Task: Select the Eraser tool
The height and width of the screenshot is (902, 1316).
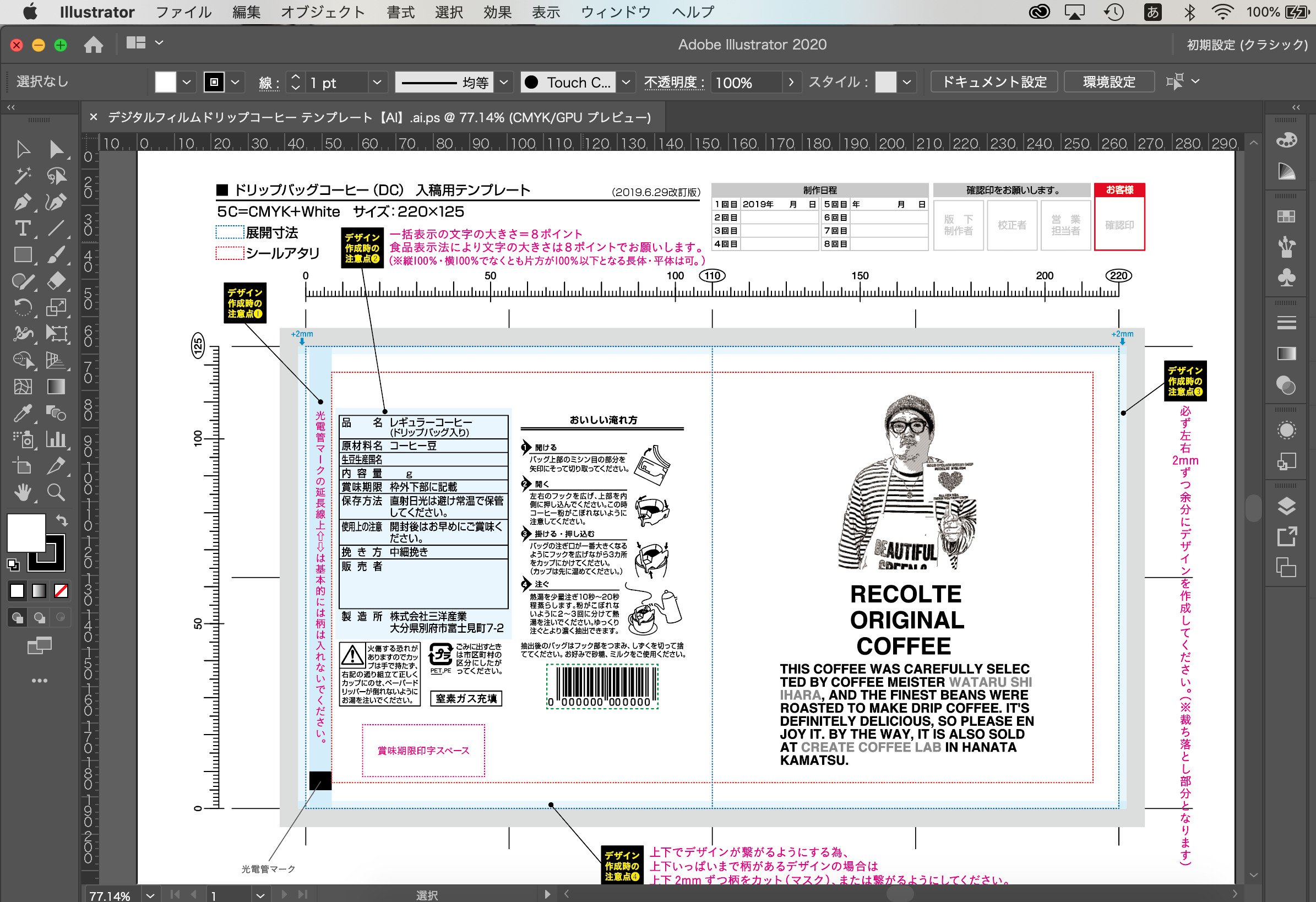Action: [56, 281]
